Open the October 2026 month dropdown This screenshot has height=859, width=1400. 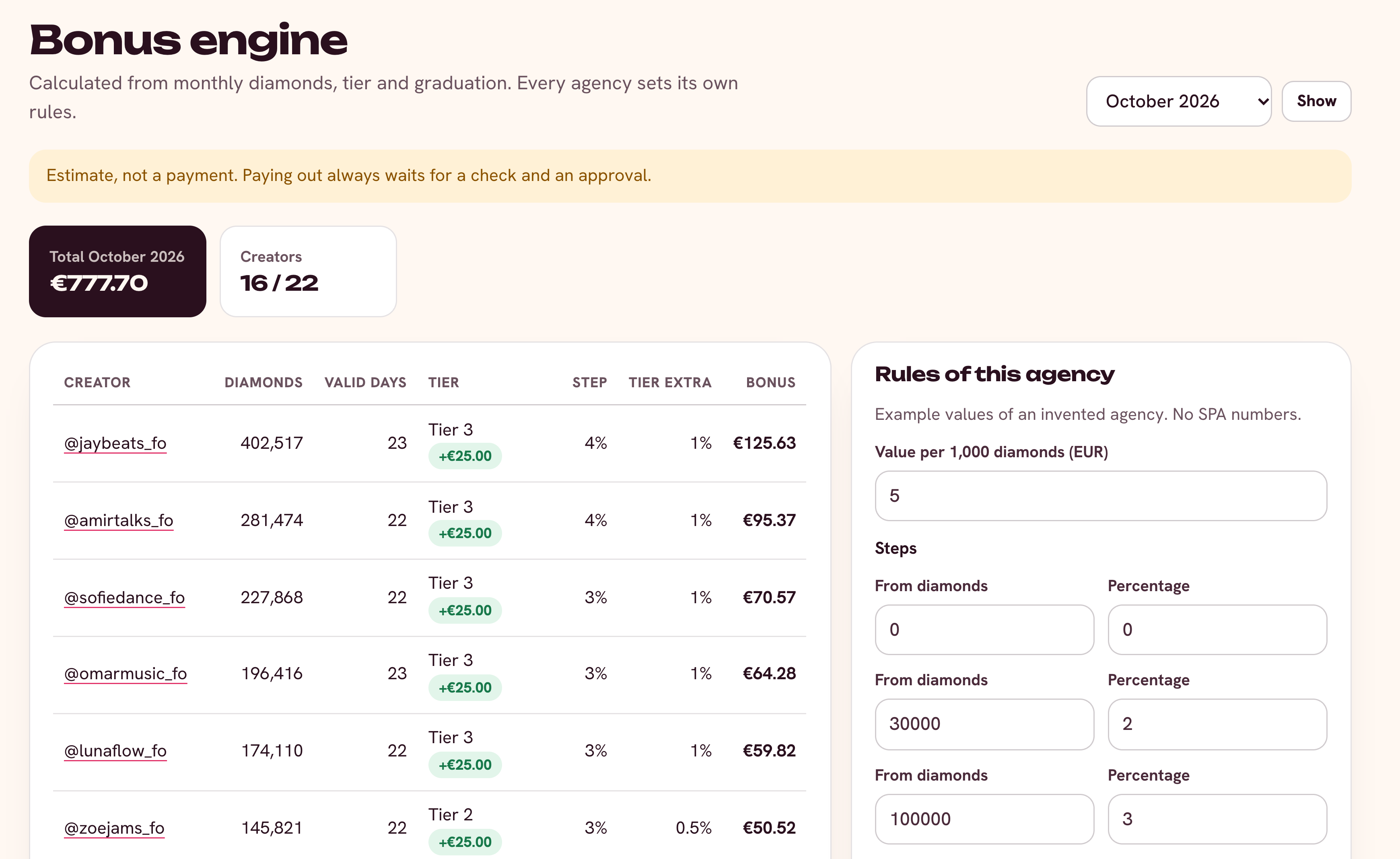click(1178, 101)
